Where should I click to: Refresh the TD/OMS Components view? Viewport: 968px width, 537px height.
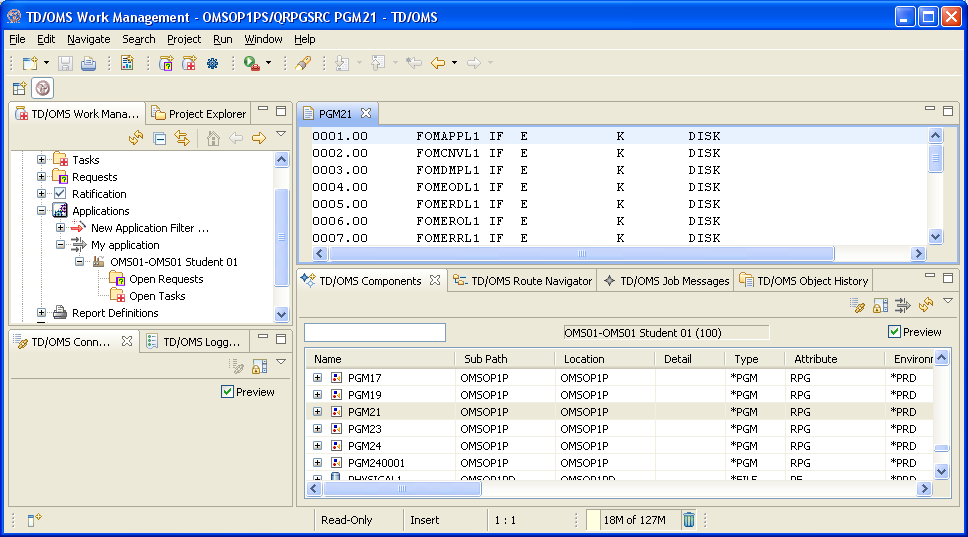tap(926, 305)
